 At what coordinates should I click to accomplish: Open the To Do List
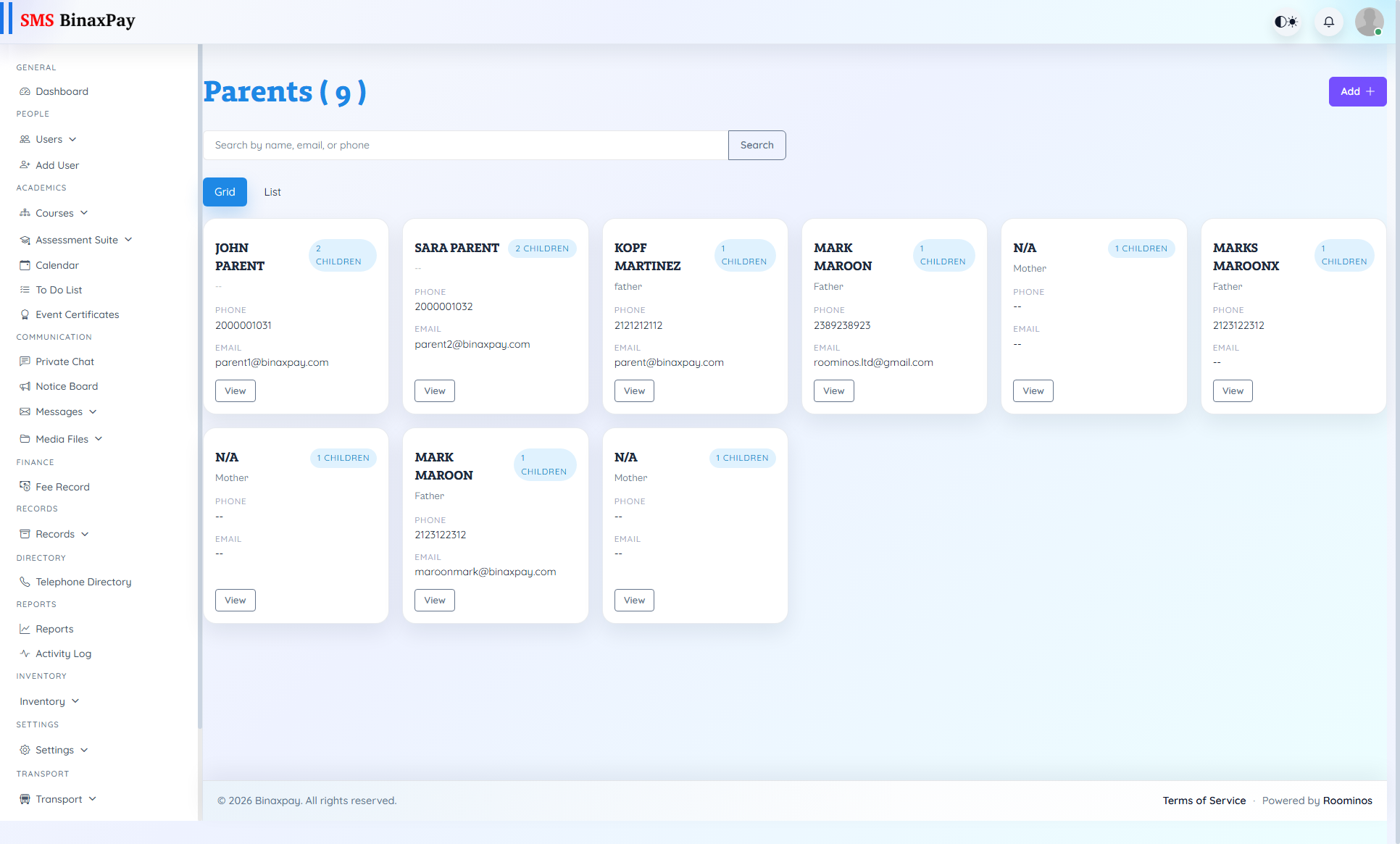58,290
